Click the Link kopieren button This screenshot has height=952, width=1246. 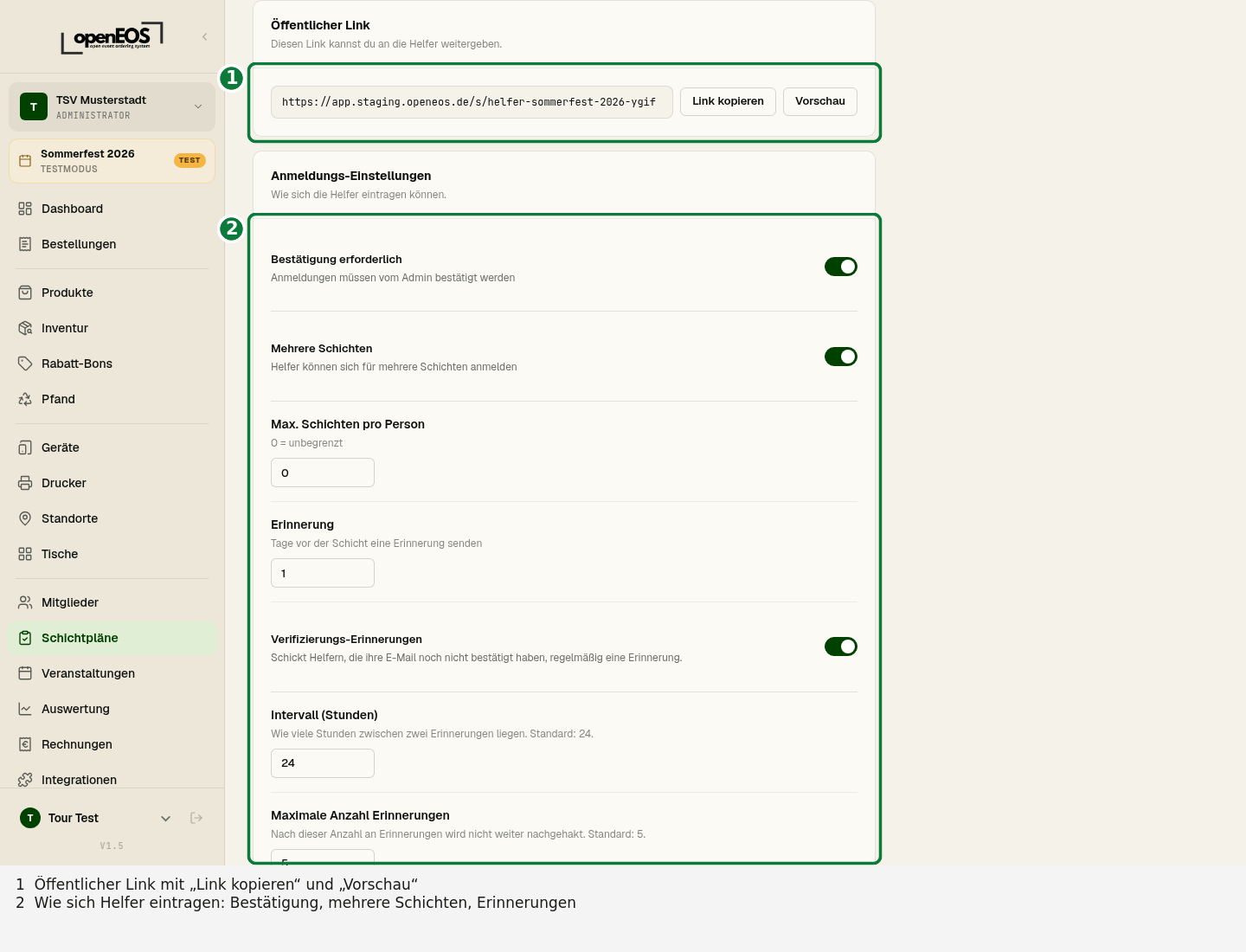(x=728, y=101)
